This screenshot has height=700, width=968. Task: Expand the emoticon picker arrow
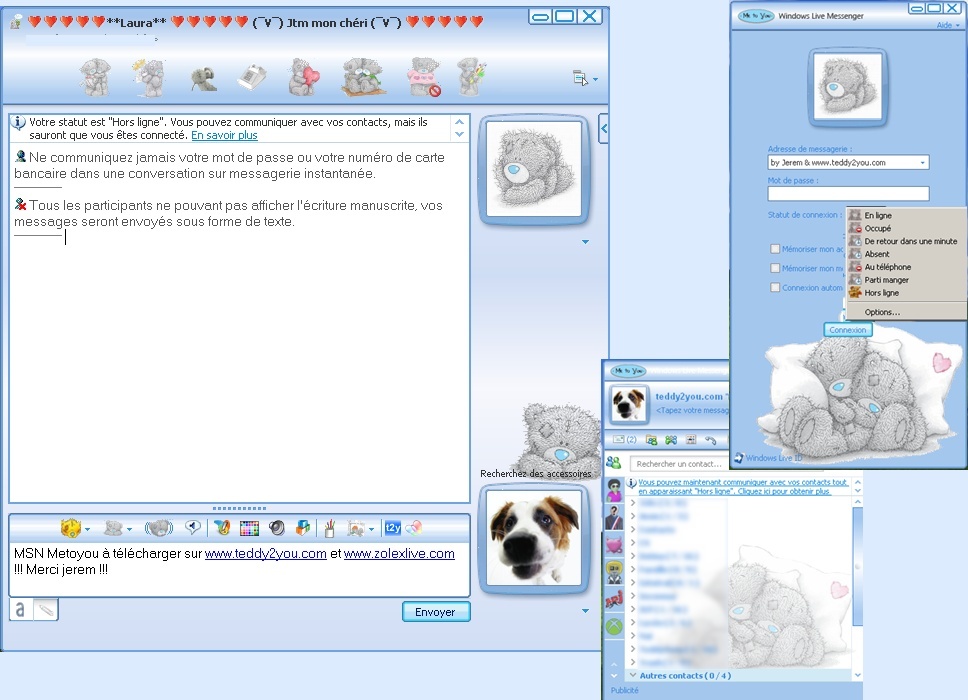coord(88,530)
